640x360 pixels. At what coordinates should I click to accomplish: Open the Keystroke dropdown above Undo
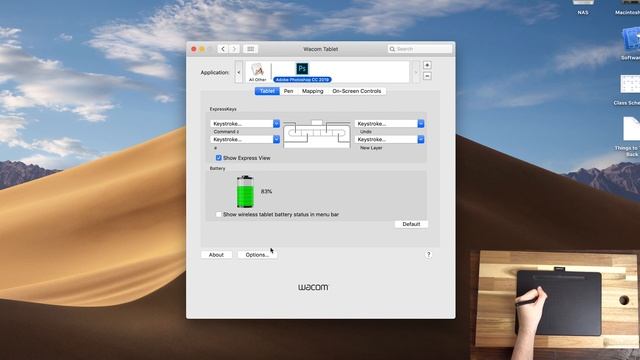389,124
